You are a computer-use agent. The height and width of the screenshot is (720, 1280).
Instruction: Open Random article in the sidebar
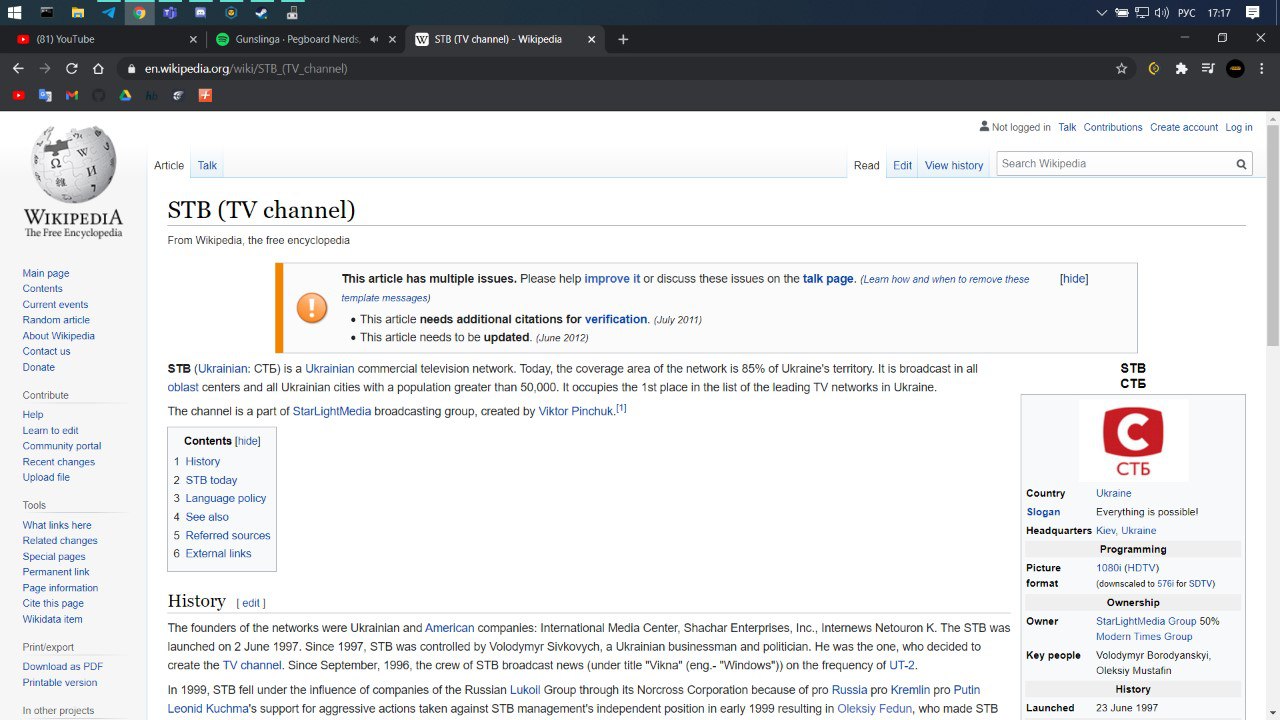click(x=56, y=320)
